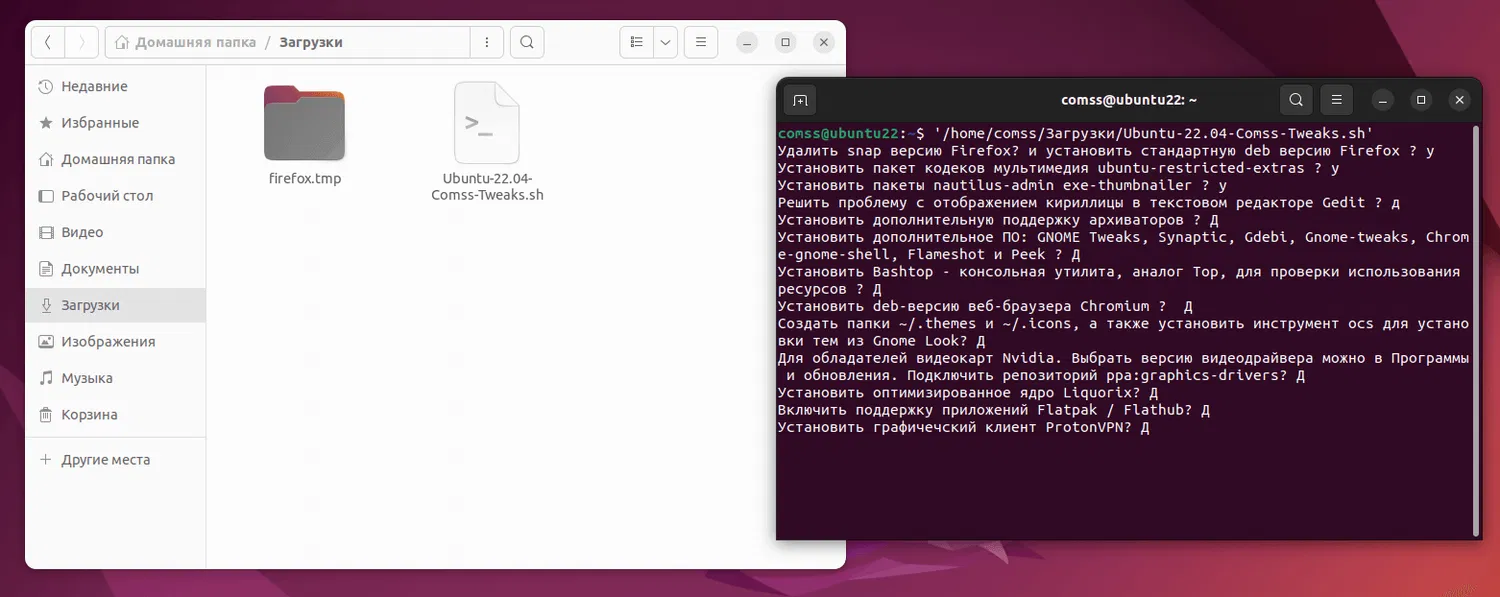Open Корзина in the sidebar

(x=115, y=415)
